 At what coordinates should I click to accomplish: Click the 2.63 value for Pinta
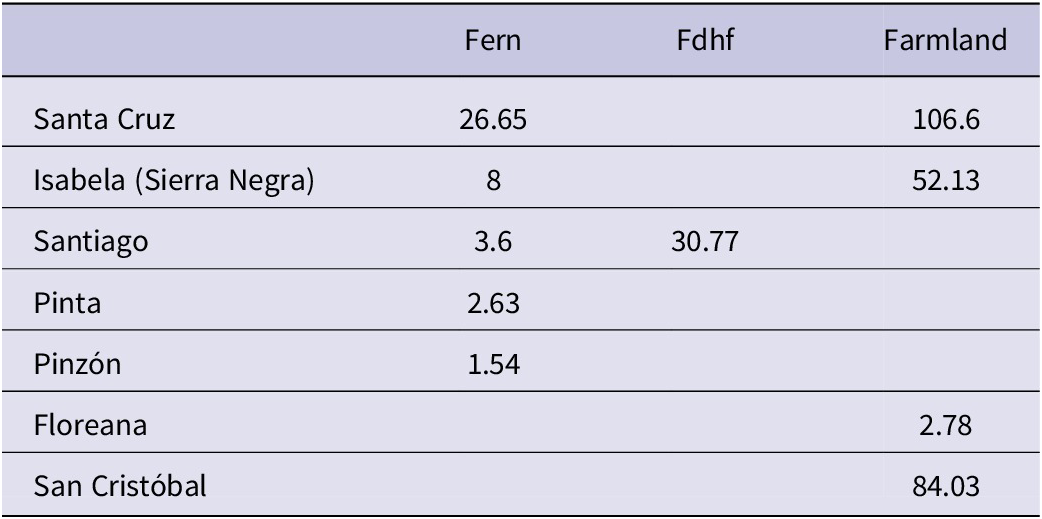[492, 302]
